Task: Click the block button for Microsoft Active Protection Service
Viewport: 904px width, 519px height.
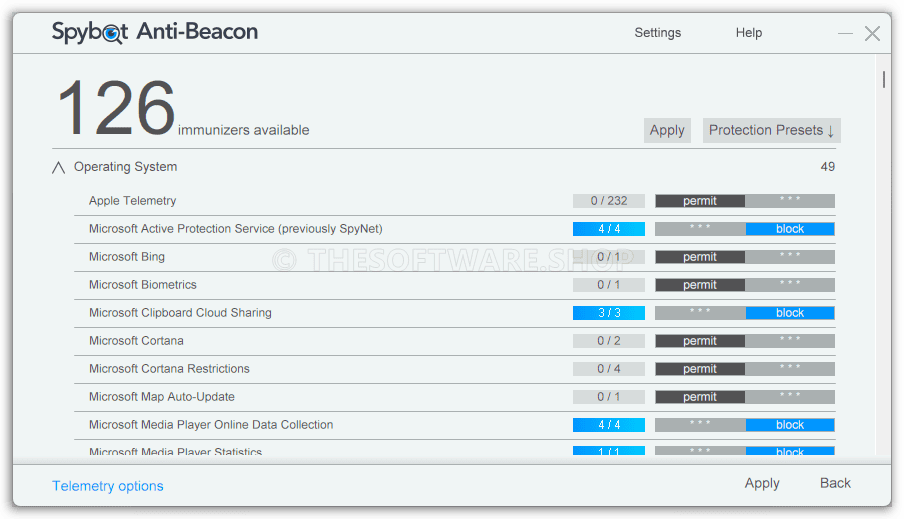Action: pyautogui.click(x=790, y=229)
